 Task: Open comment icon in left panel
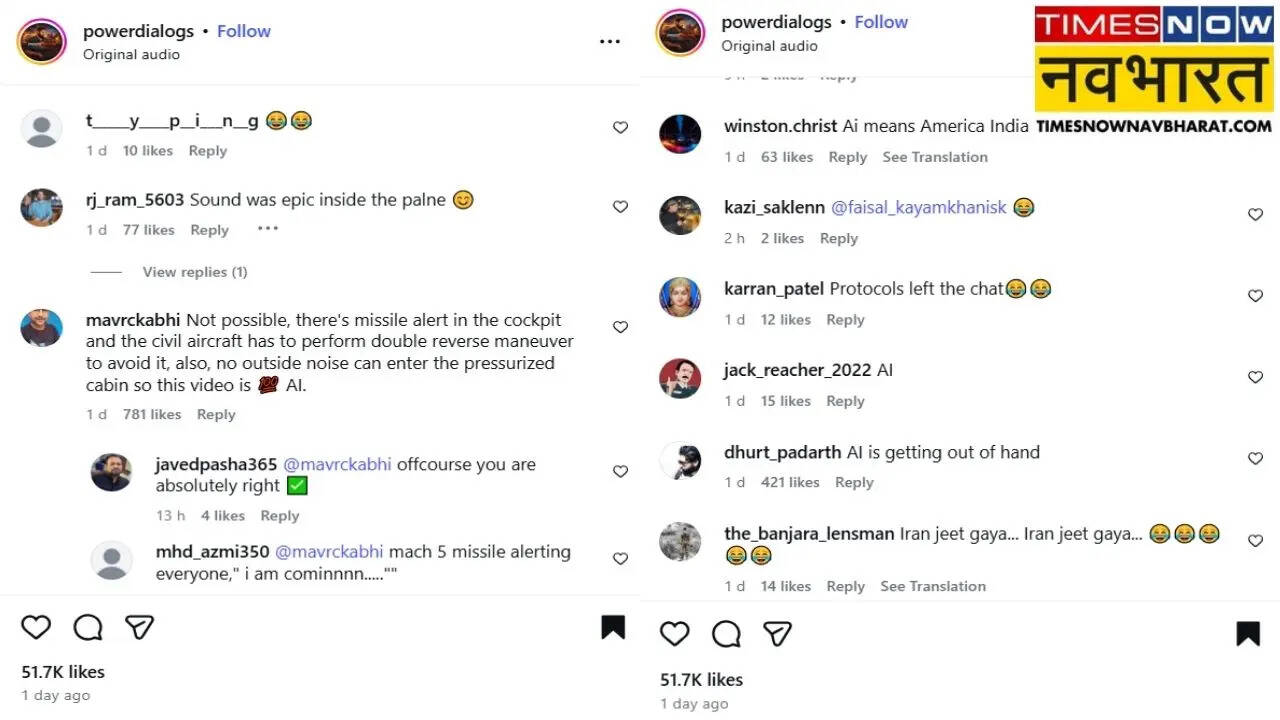(88, 627)
